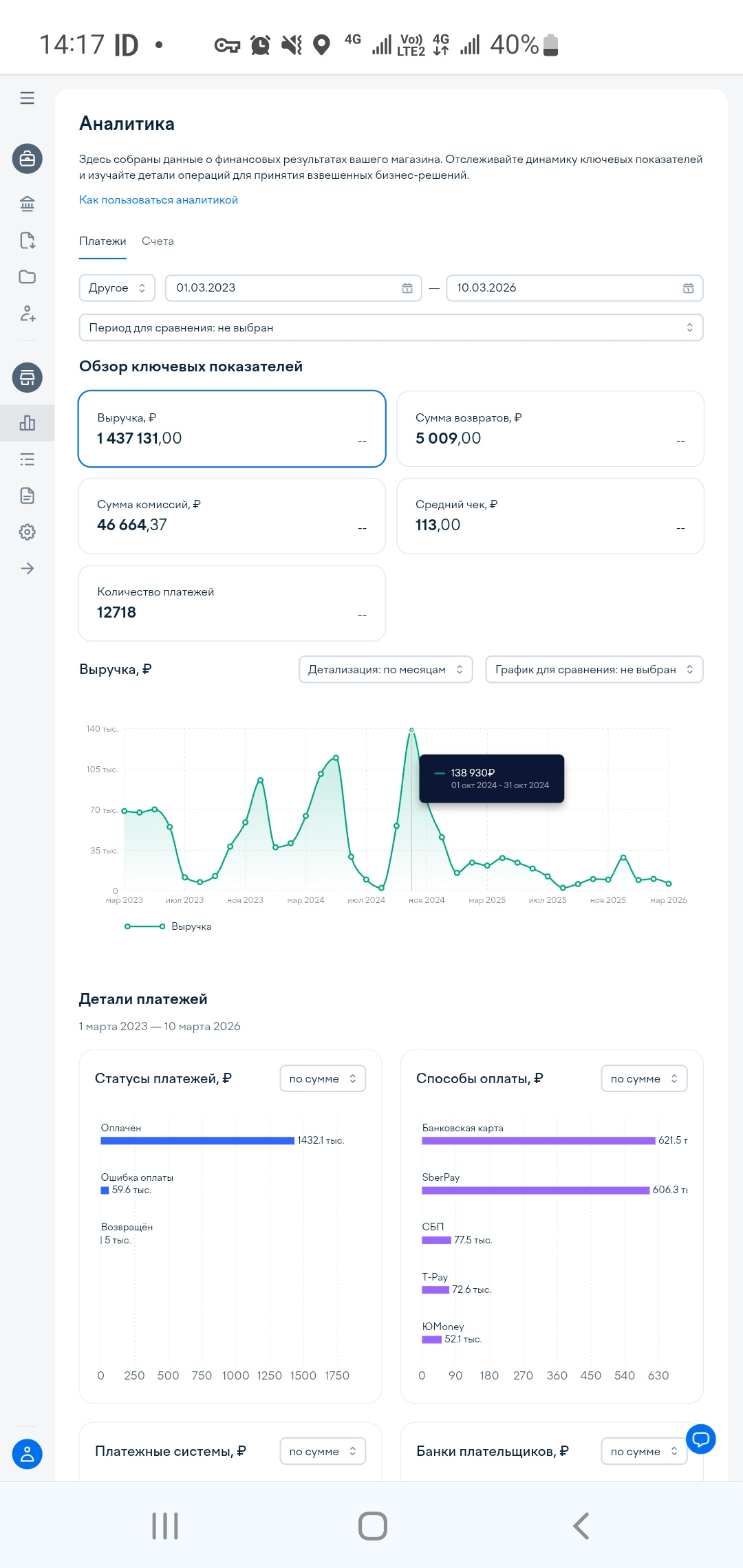Switch to the Платежи tab
The height and width of the screenshot is (1568, 743).
[x=103, y=241]
